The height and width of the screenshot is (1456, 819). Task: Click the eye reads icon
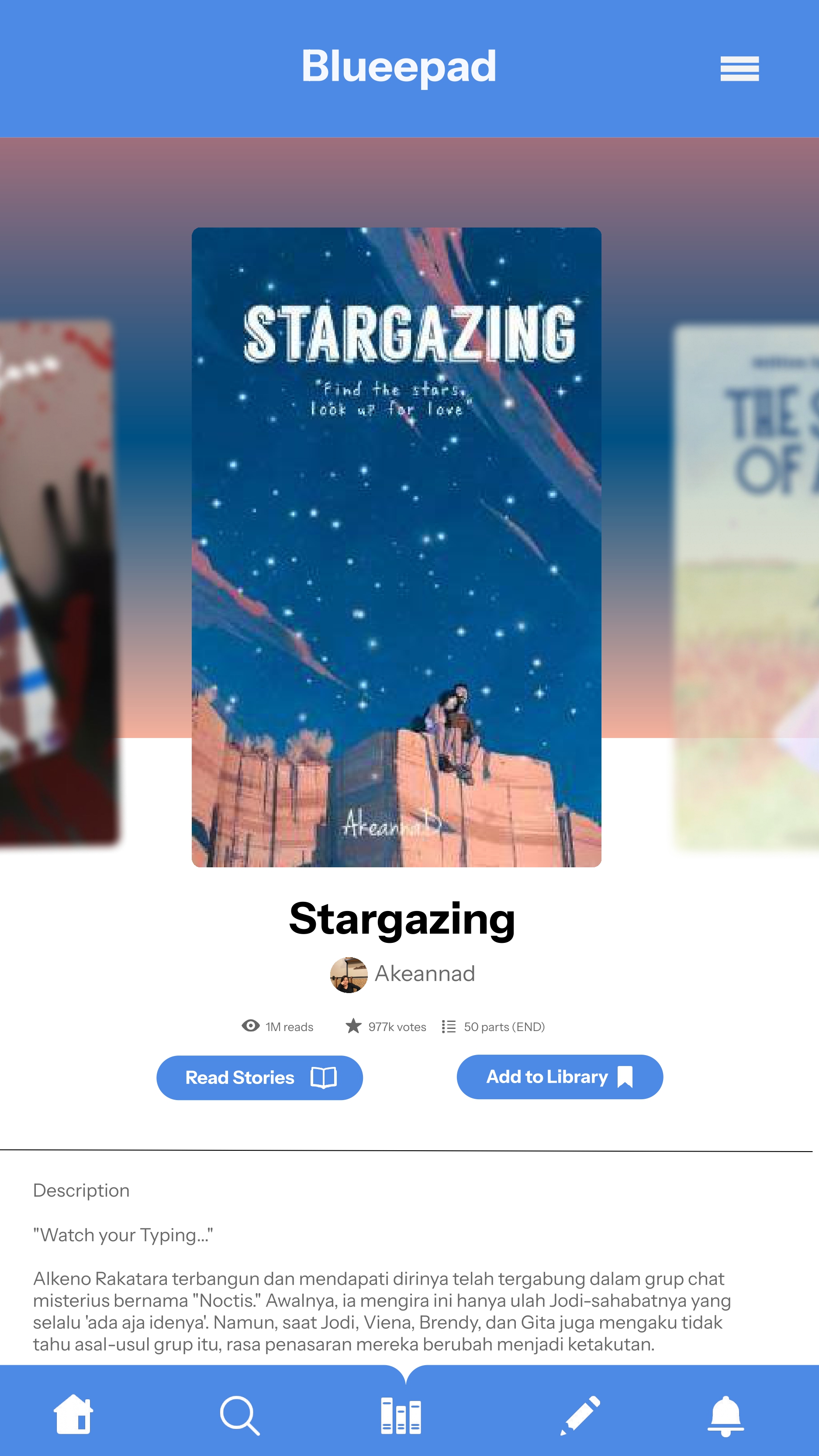click(x=250, y=1026)
